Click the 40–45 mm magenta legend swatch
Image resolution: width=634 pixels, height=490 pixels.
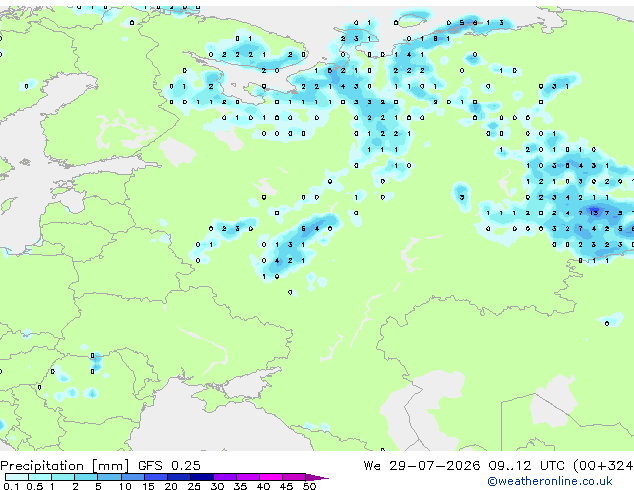[271, 477]
